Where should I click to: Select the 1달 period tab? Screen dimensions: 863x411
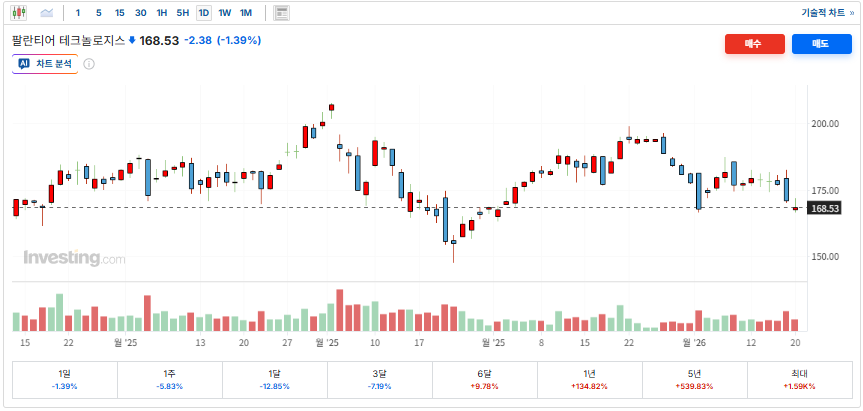[275, 380]
